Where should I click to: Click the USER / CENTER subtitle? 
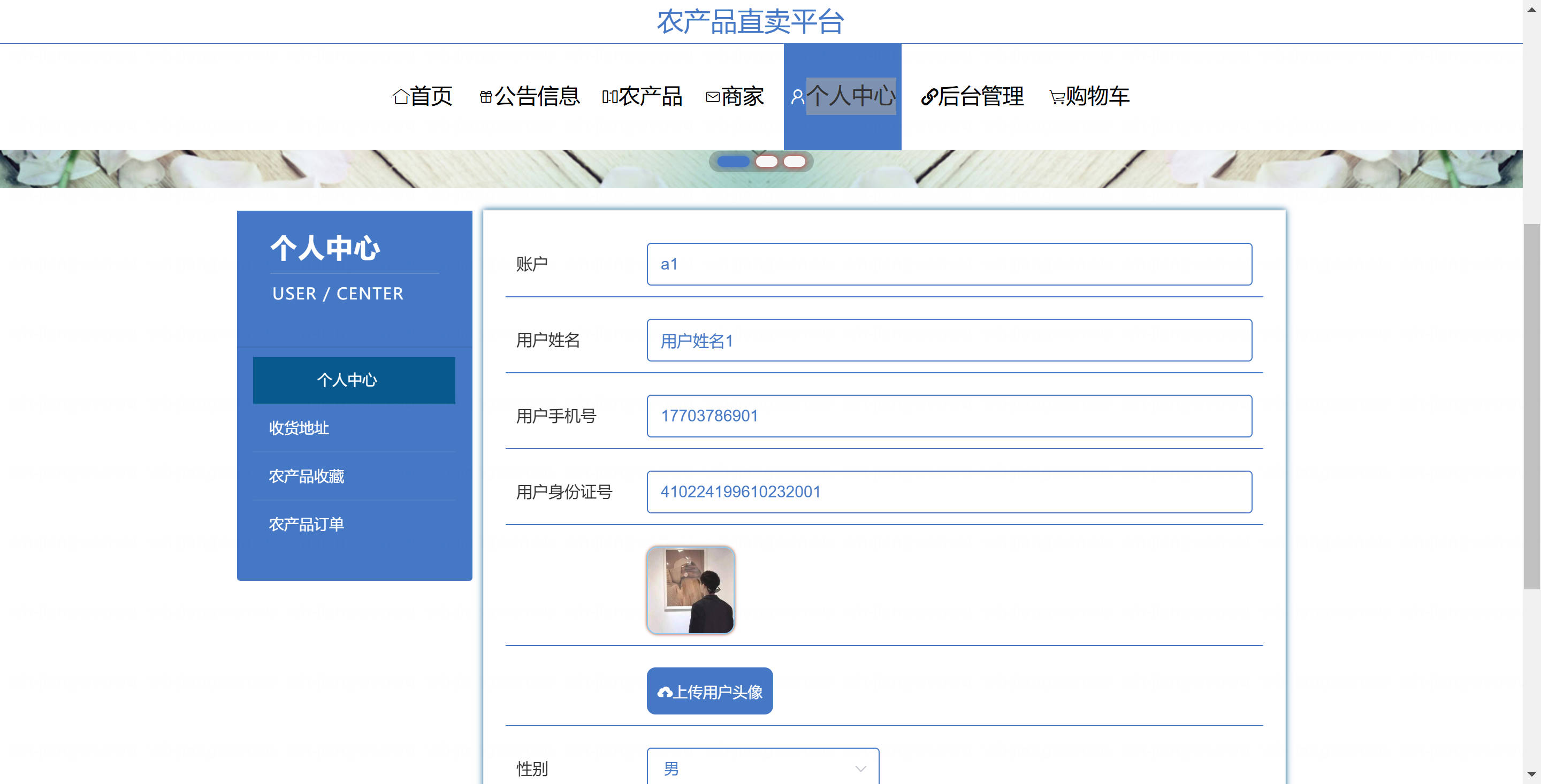[338, 294]
